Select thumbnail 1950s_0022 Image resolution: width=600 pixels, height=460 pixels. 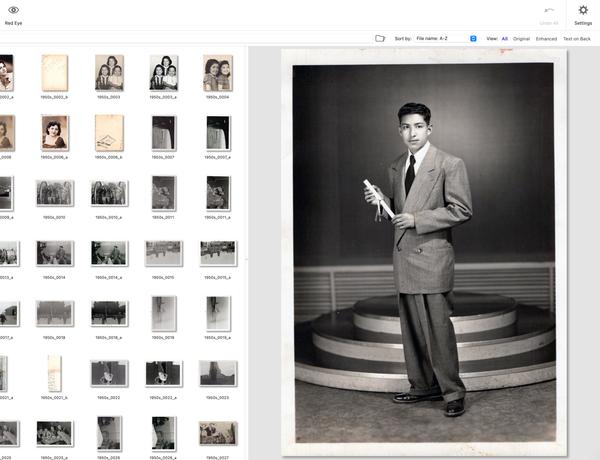tap(109, 373)
